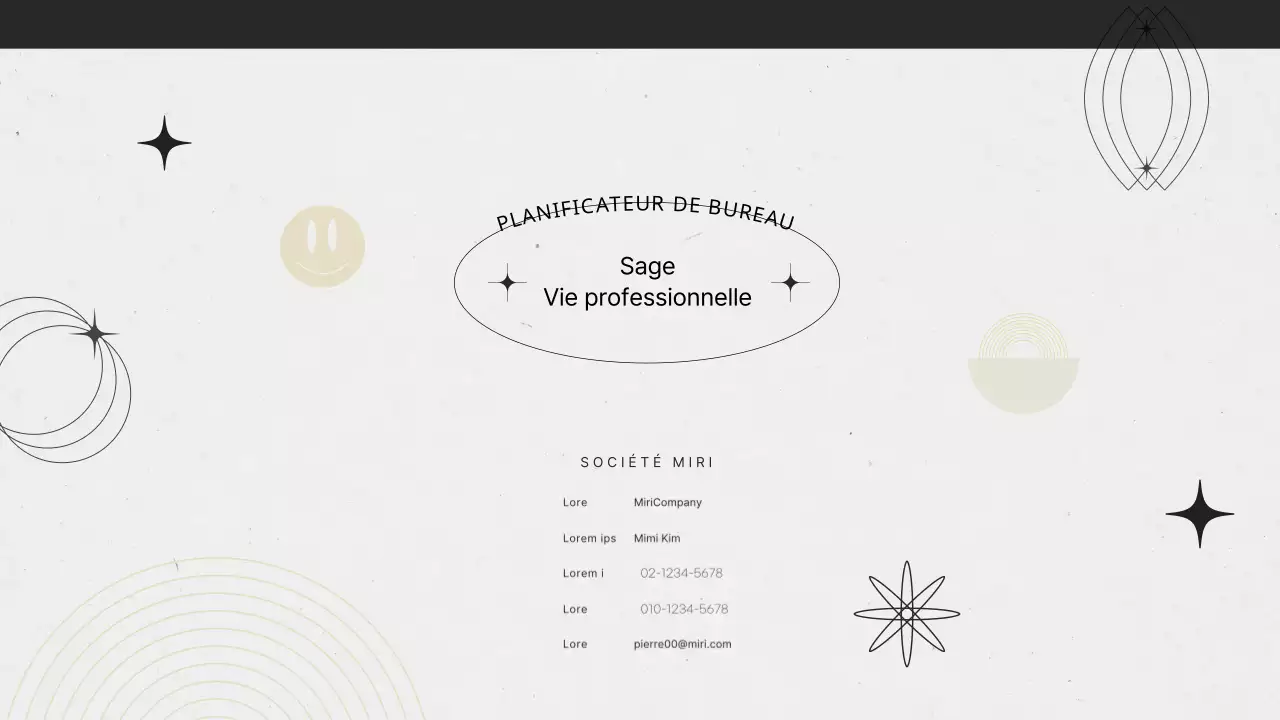This screenshot has width=1280, height=720.
Task: Select the curved "PLANIFICATEUR DE BUREAU" title
Action: (645, 210)
